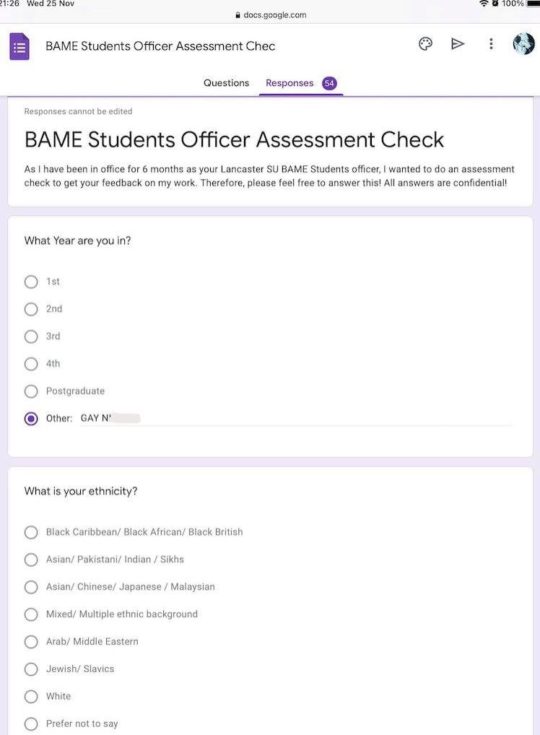Tap the docs.google.com address bar

pyautogui.click(x=271, y=15)
